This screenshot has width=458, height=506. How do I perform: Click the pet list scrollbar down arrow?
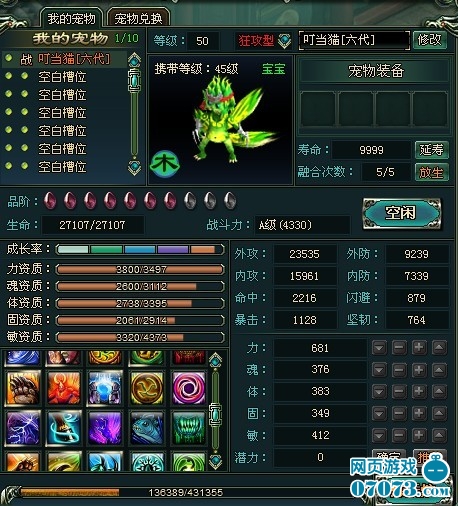[x=134, y=167]
